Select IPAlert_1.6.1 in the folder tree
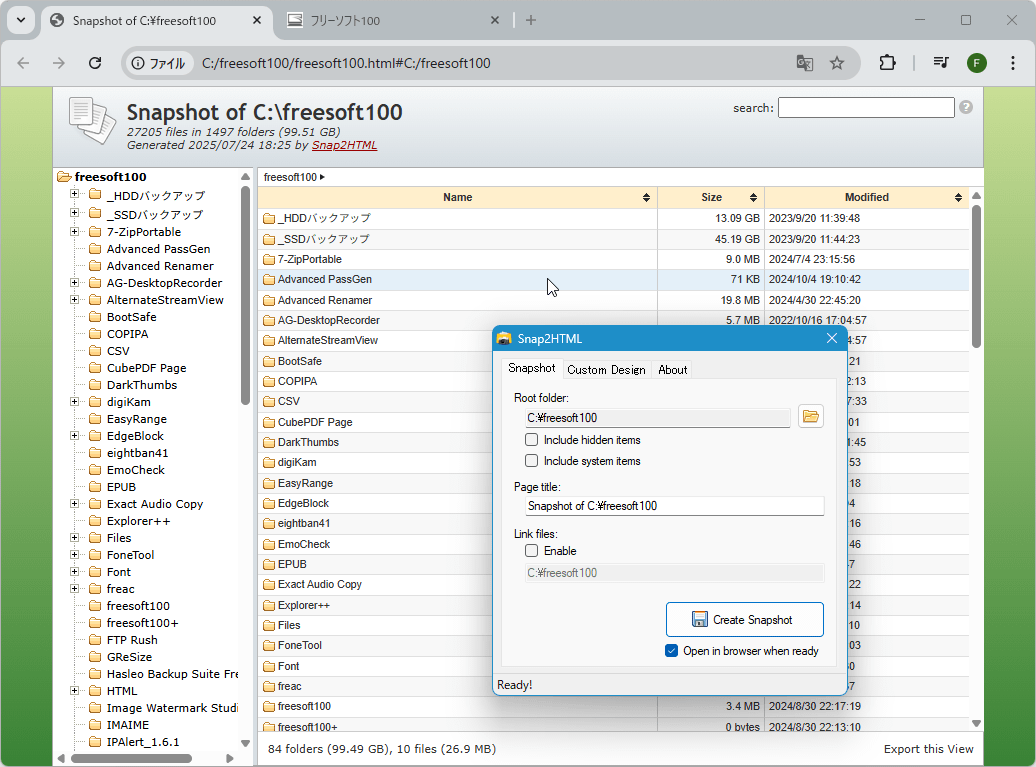 (x=143, y=742)
